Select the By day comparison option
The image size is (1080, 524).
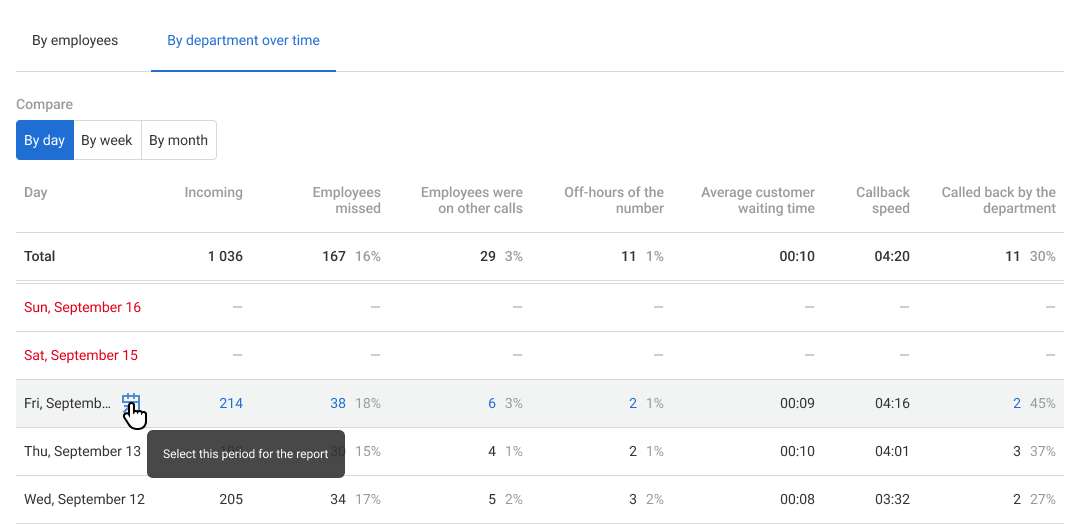point(45,141)
